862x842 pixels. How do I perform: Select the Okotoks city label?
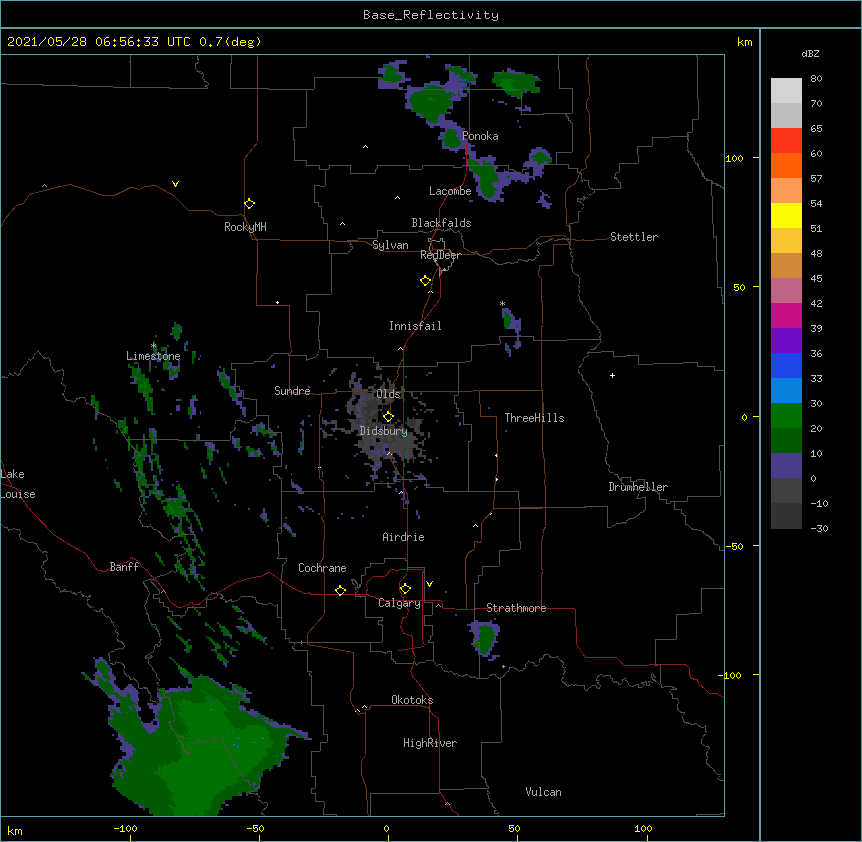(x=412, y=700)
